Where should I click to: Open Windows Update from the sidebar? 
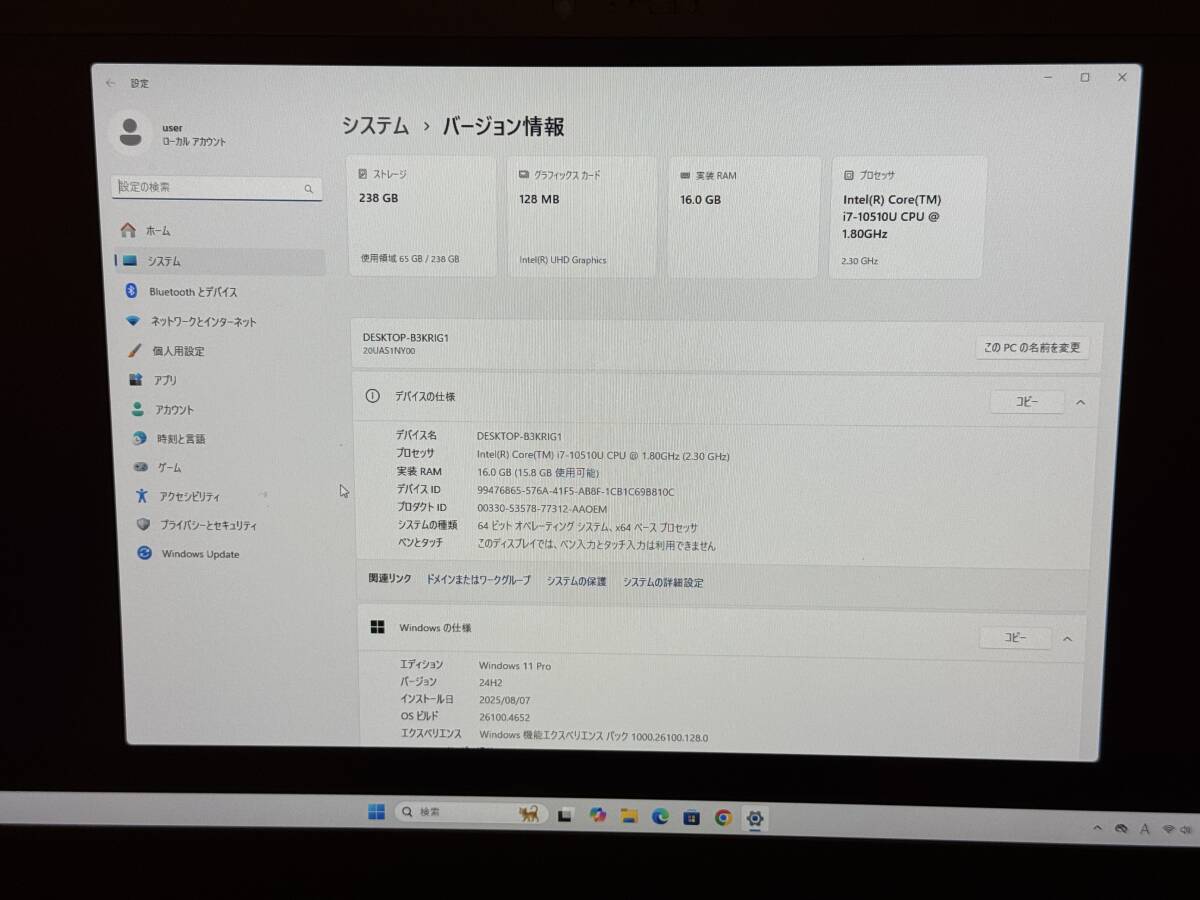point(197,554)
